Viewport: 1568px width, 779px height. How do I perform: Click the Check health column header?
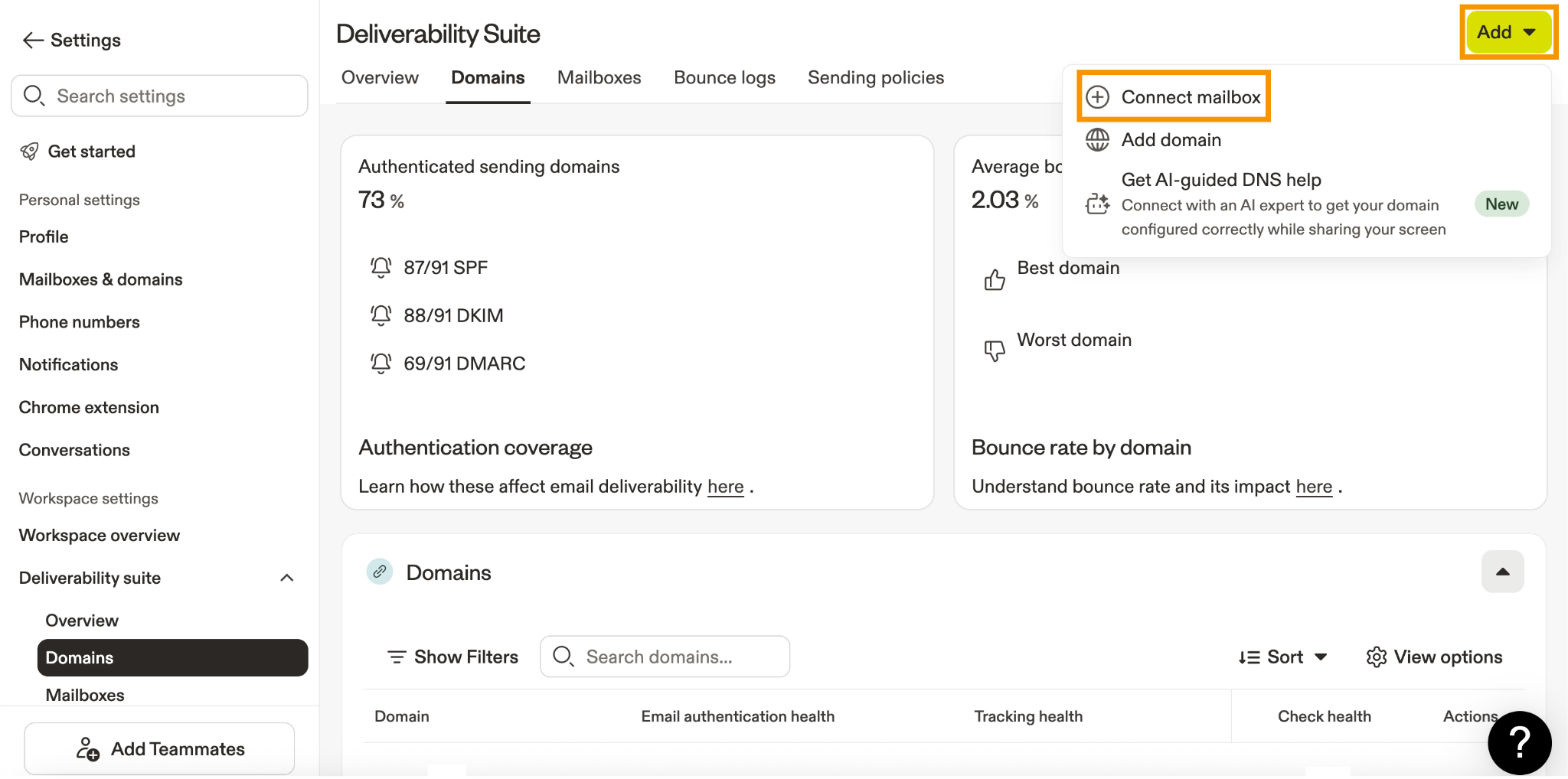click(1325, 716)
